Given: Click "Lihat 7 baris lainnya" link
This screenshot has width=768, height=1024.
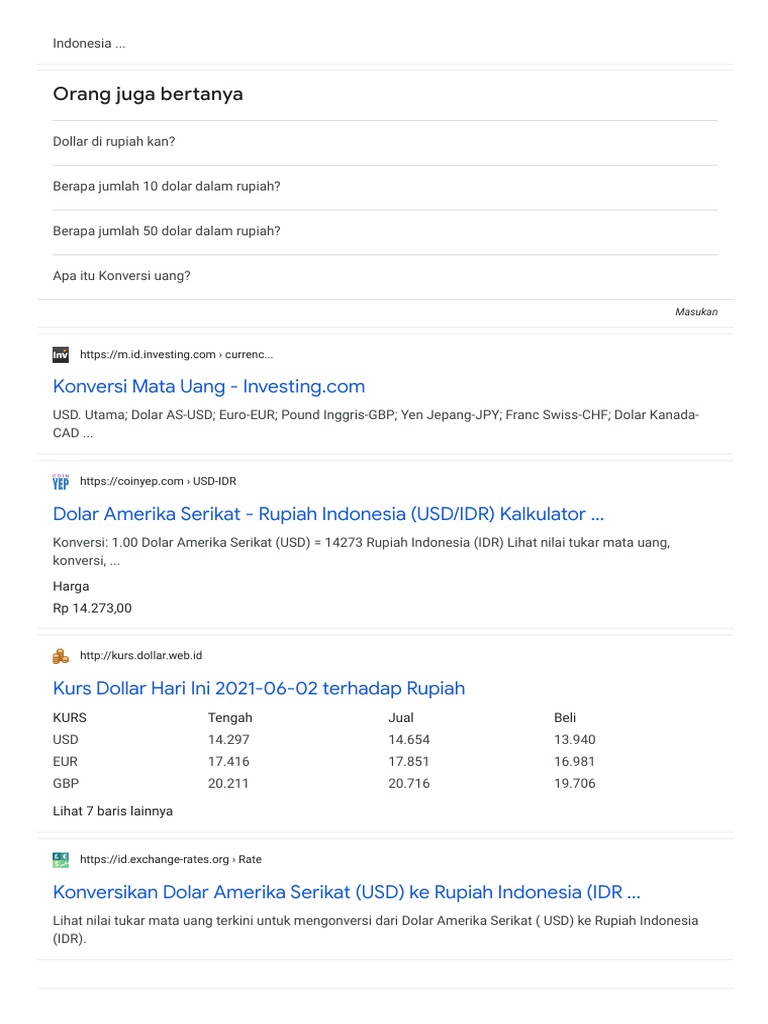Looking at the screenshot, I should 112,811.
